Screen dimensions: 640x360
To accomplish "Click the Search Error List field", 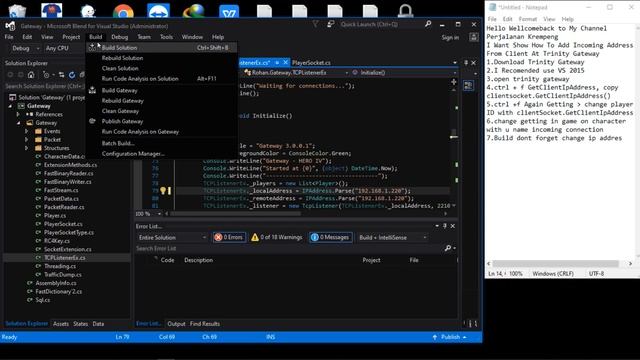I will pyautogui.click(x=290, y=248).
